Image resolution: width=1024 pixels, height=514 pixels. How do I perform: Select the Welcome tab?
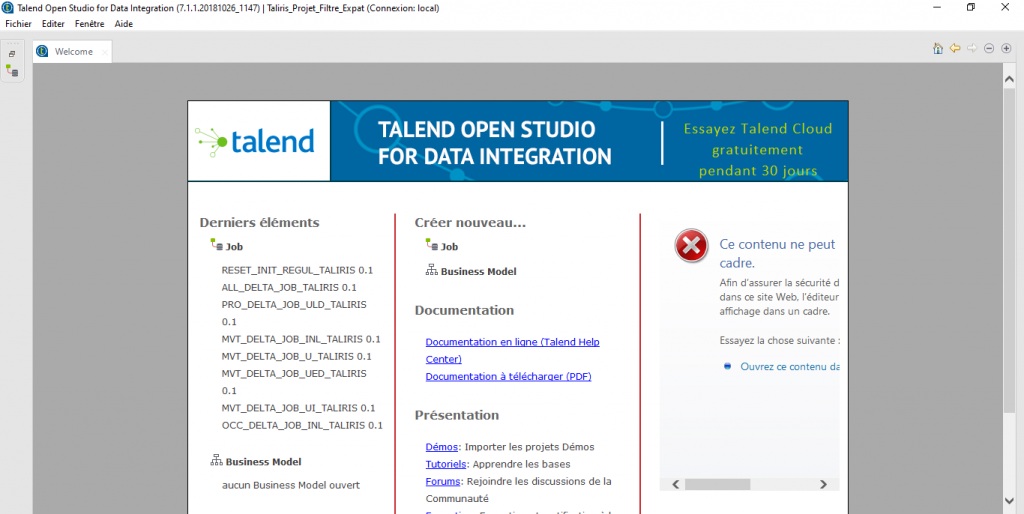point(72,52)
